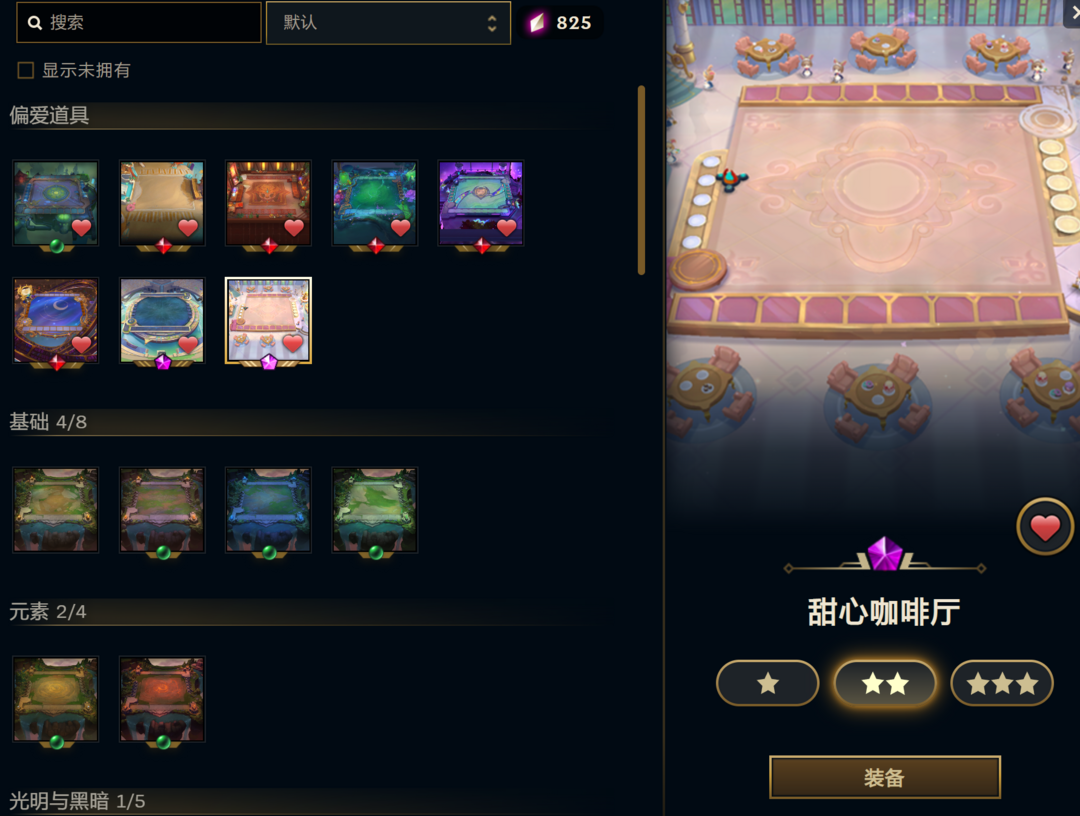
Task: Toggle favorite heart on 甜心咖啡厅 preview
Action: coord(1044,527)
